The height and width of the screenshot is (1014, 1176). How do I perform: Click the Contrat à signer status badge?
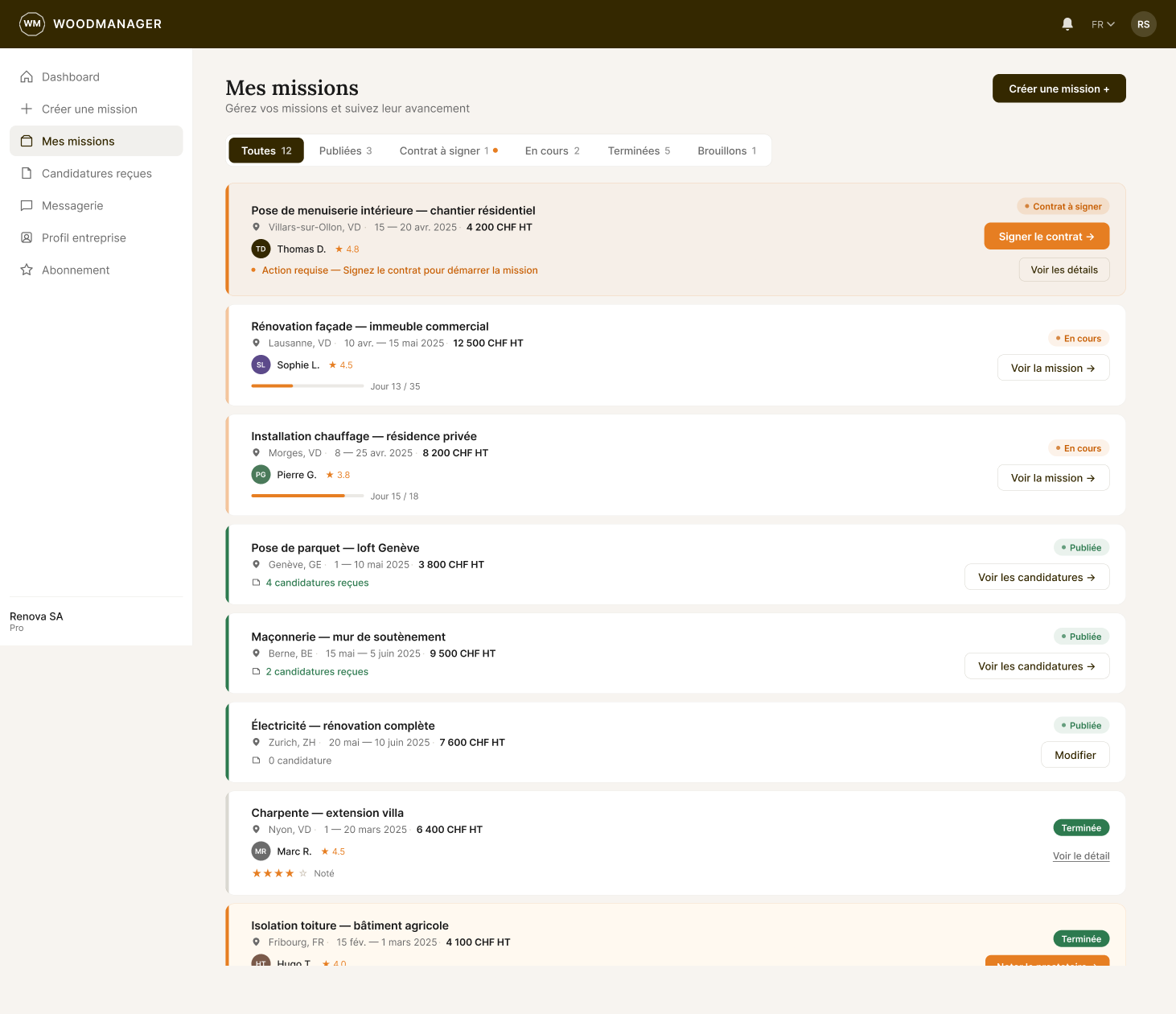[1063, 207]
